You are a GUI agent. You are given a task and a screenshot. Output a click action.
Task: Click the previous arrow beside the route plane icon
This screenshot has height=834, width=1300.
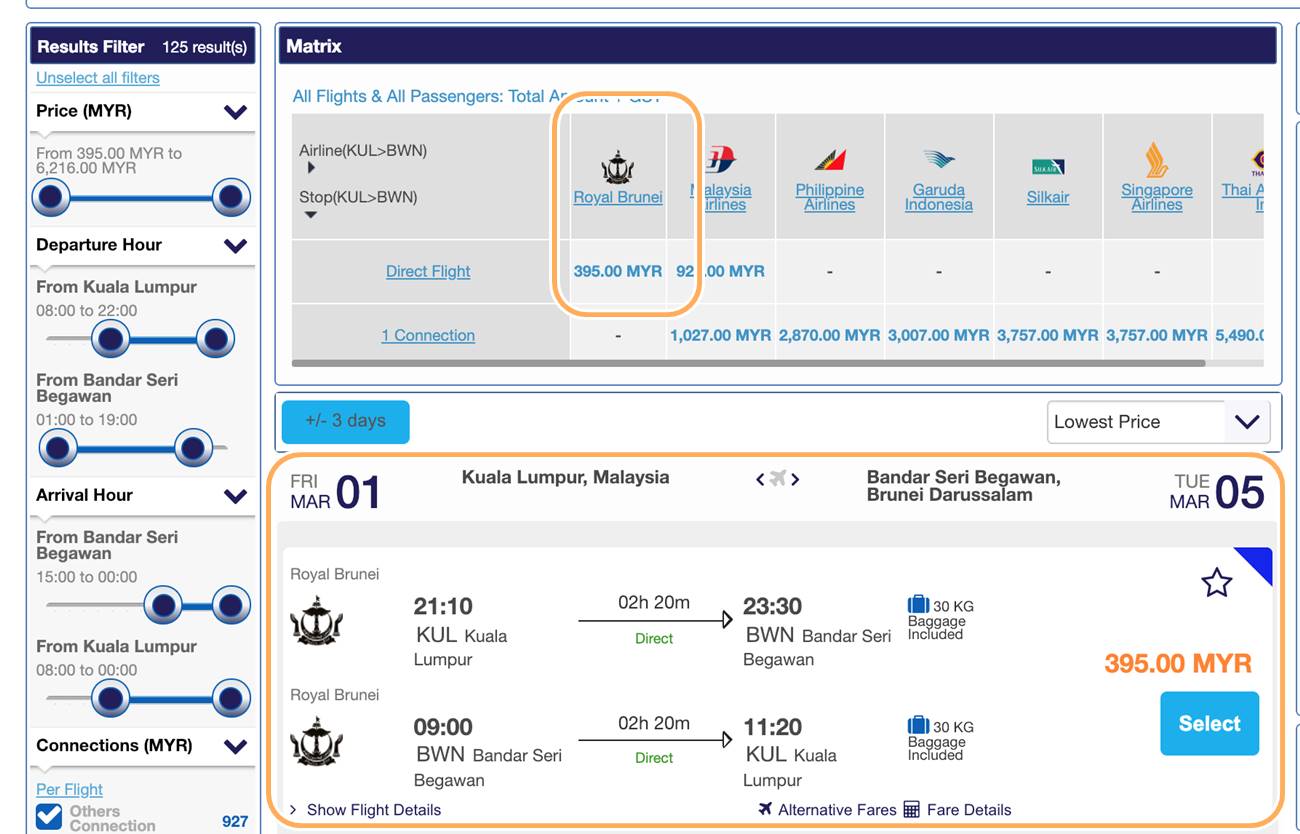point(760,479)
